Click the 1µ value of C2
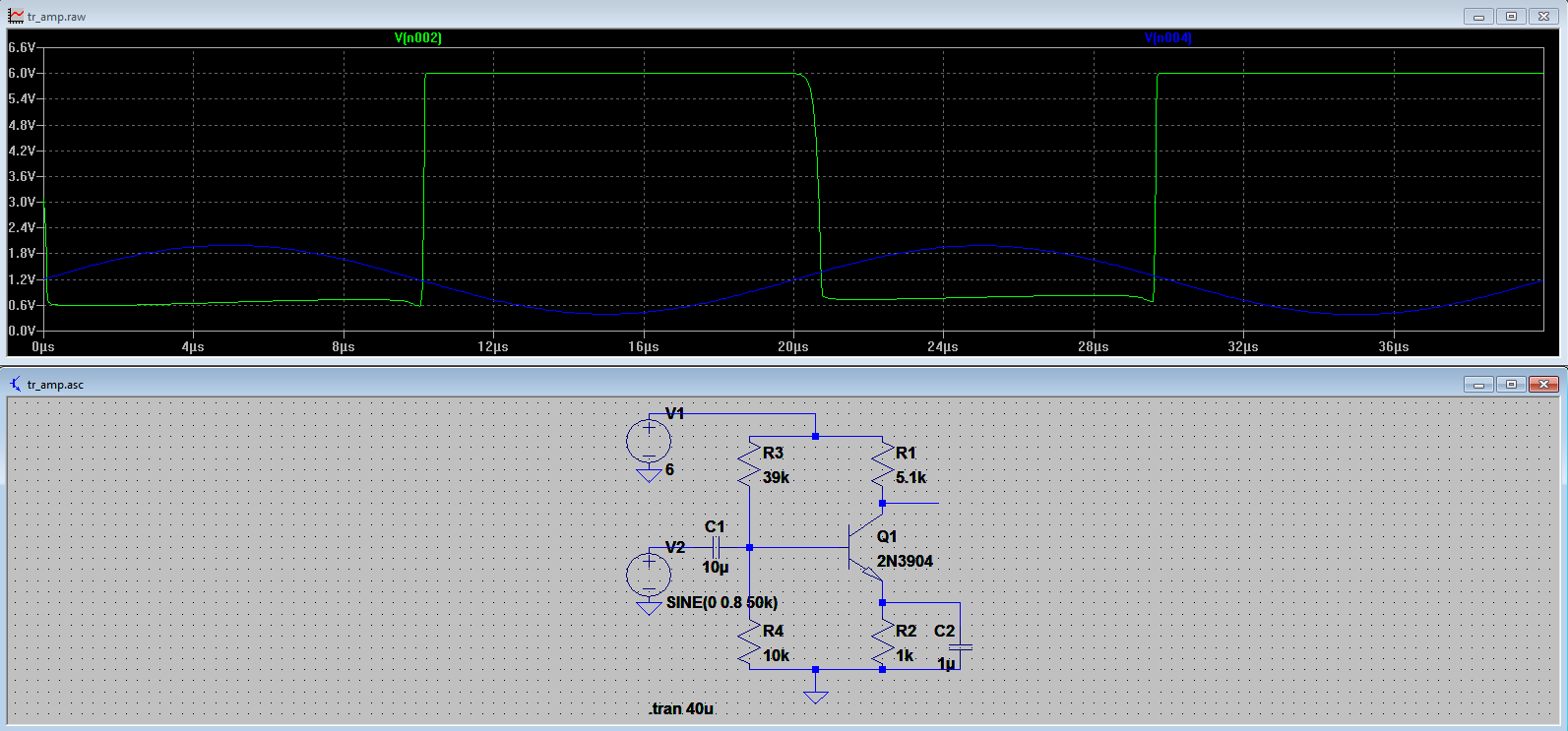The height and width of the screenshot is (731, 1568). [946, 664]
